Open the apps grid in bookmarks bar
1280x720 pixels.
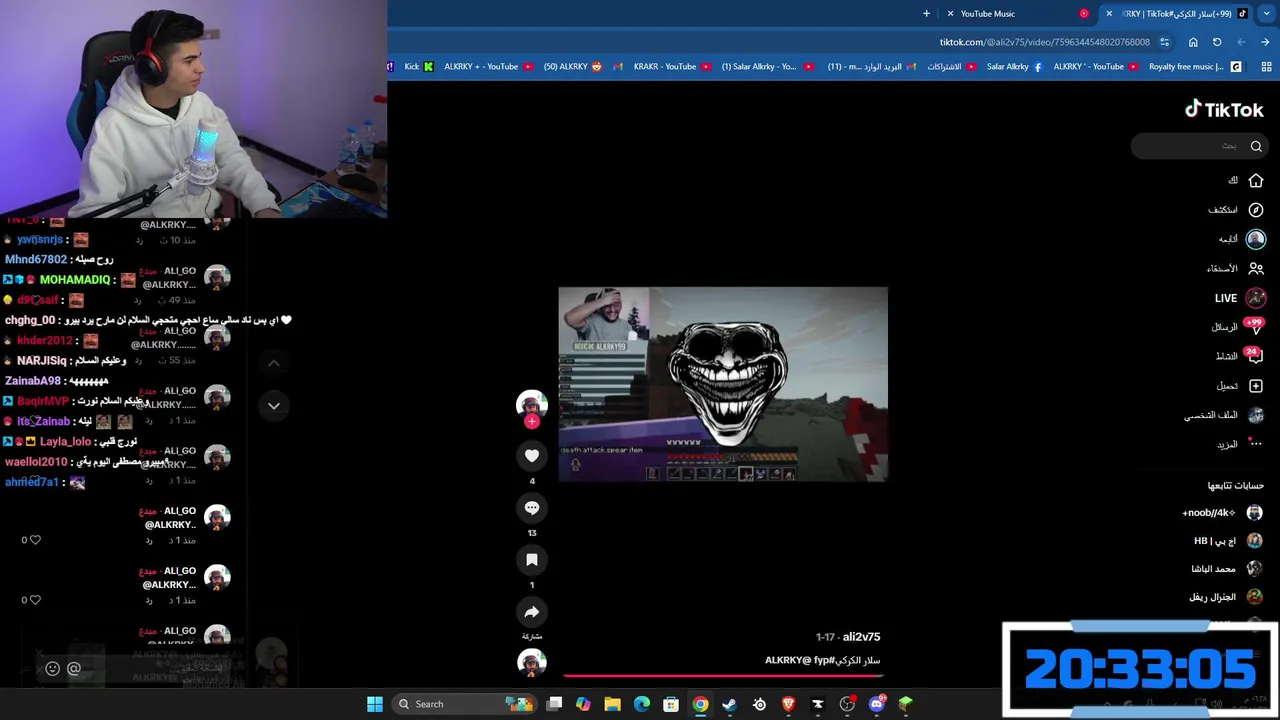point(1266,67)
